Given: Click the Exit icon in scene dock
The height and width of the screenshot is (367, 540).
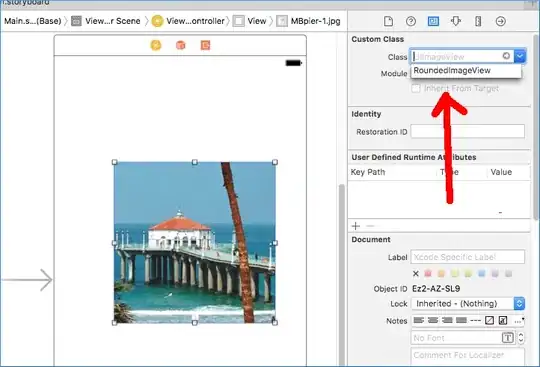Looking at the screenshot, I should [205, 45].
